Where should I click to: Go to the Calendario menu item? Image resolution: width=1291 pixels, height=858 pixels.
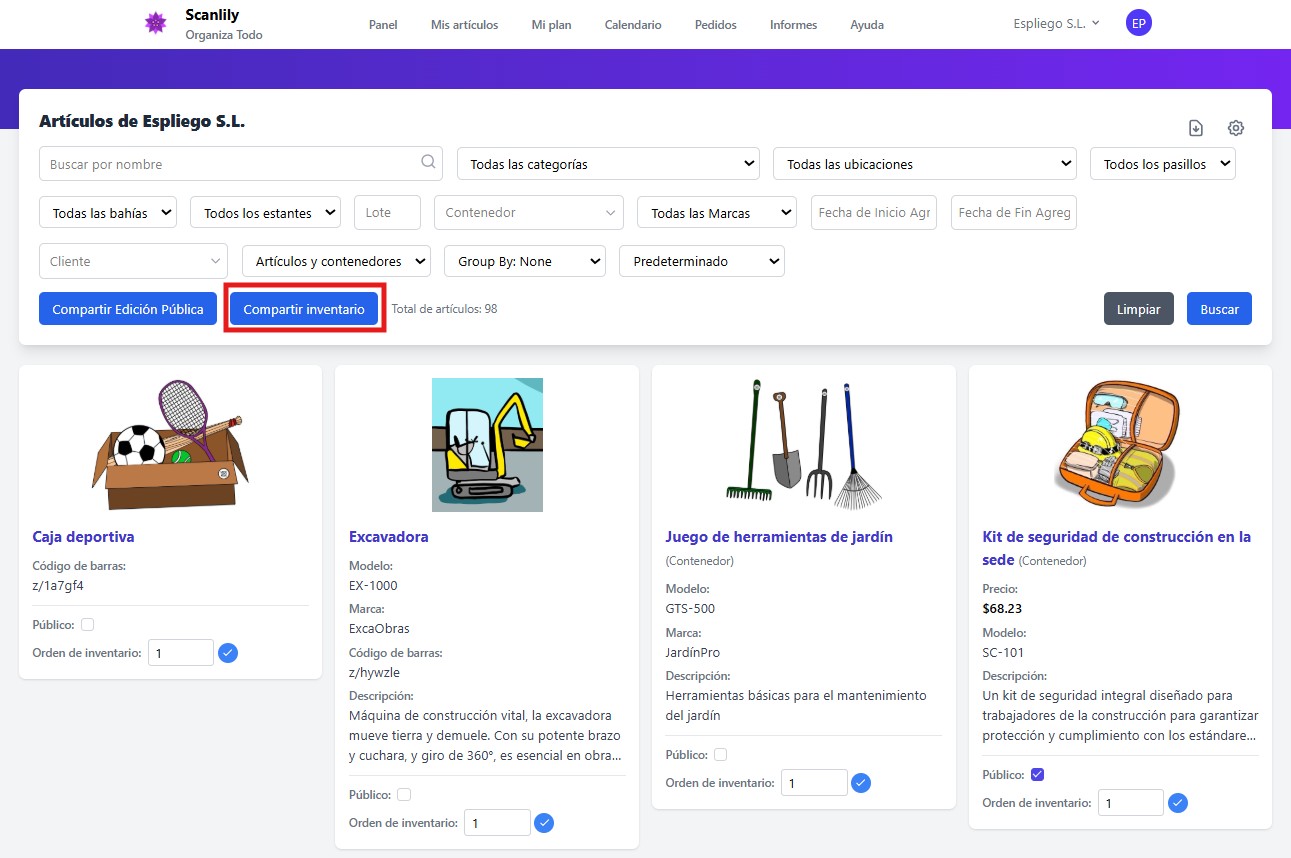point(632,25)
